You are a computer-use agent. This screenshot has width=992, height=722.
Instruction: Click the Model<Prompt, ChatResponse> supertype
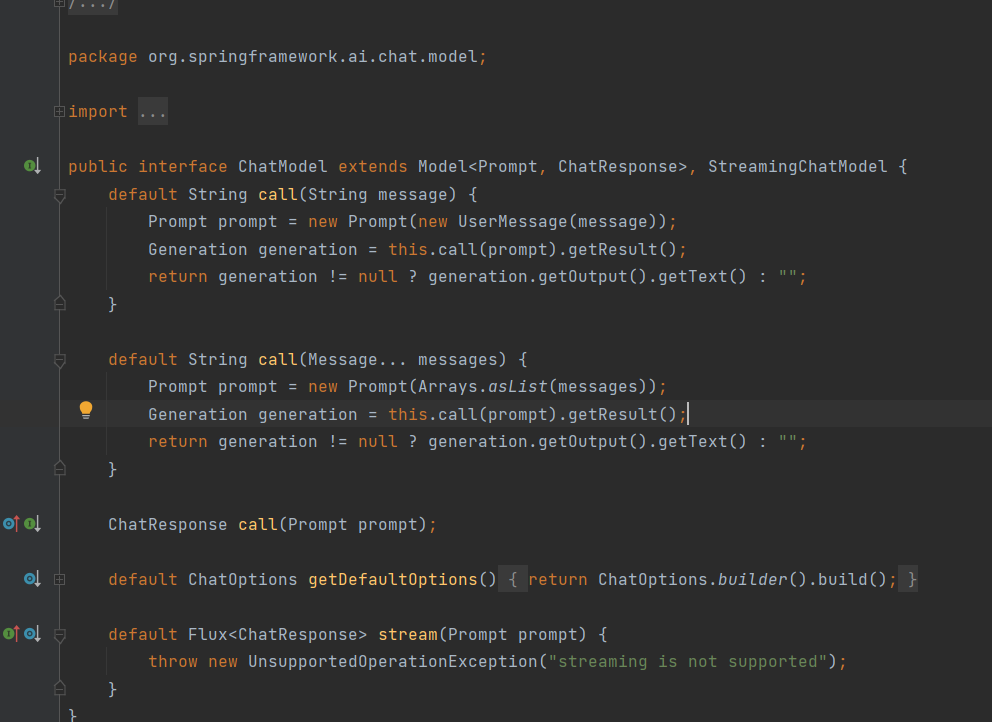point(552,166)
